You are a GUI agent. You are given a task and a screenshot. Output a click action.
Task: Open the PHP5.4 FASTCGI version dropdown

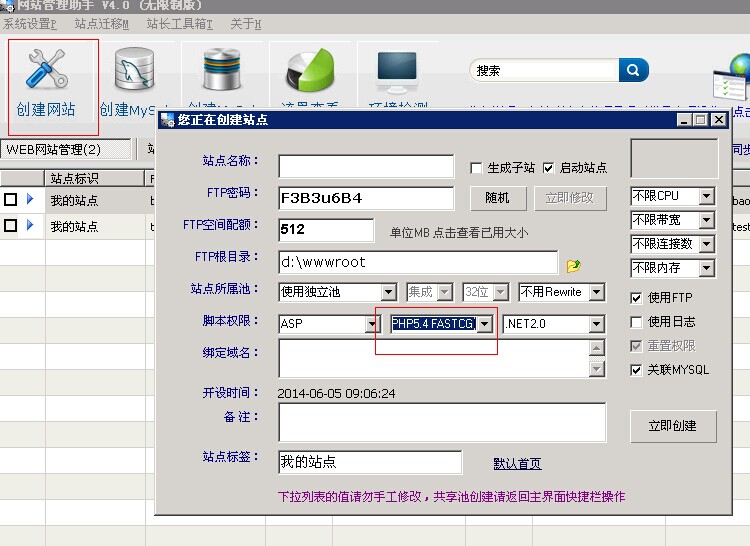click(x=485, y=324)
